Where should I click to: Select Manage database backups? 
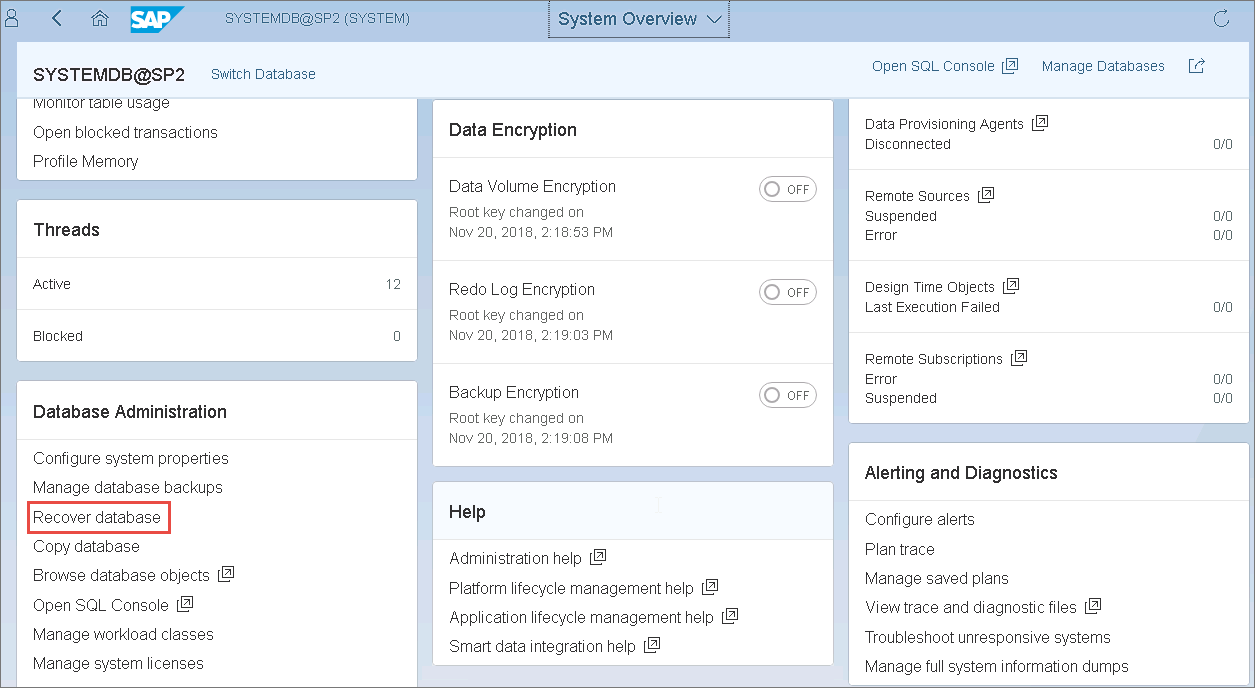click(128, 487)
